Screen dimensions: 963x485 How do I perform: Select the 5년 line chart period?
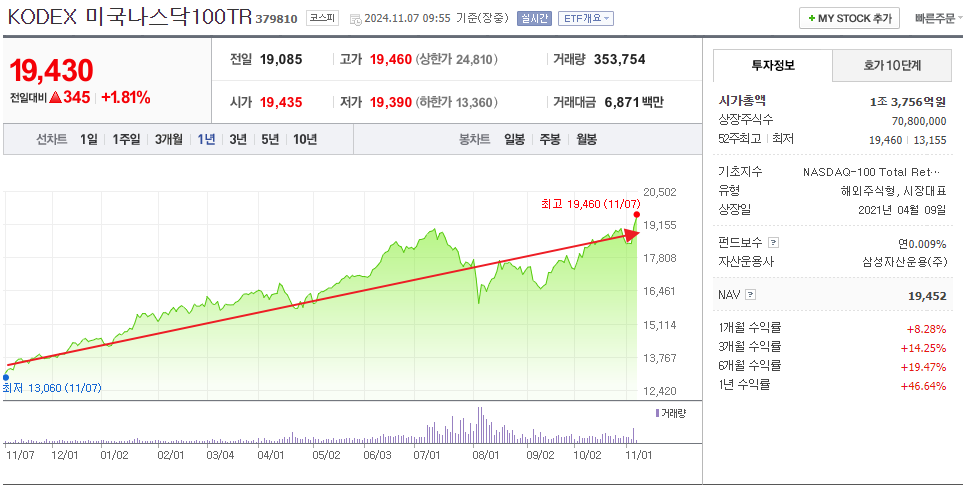270,139
